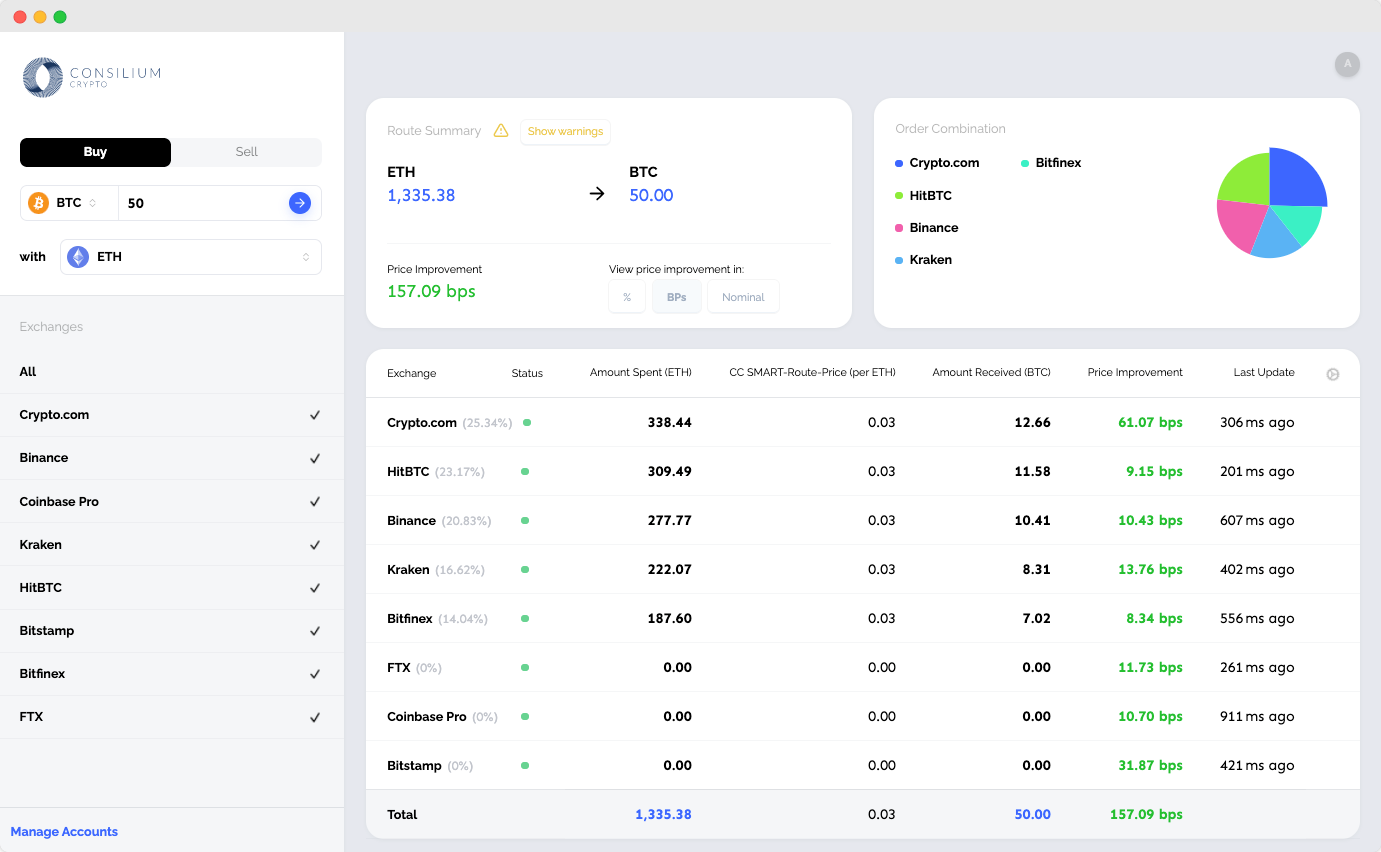The image size is (1381, 852).
Task: Toggle Crypto.com exchange checkmark in sidebar
Action: pos(315,415)
